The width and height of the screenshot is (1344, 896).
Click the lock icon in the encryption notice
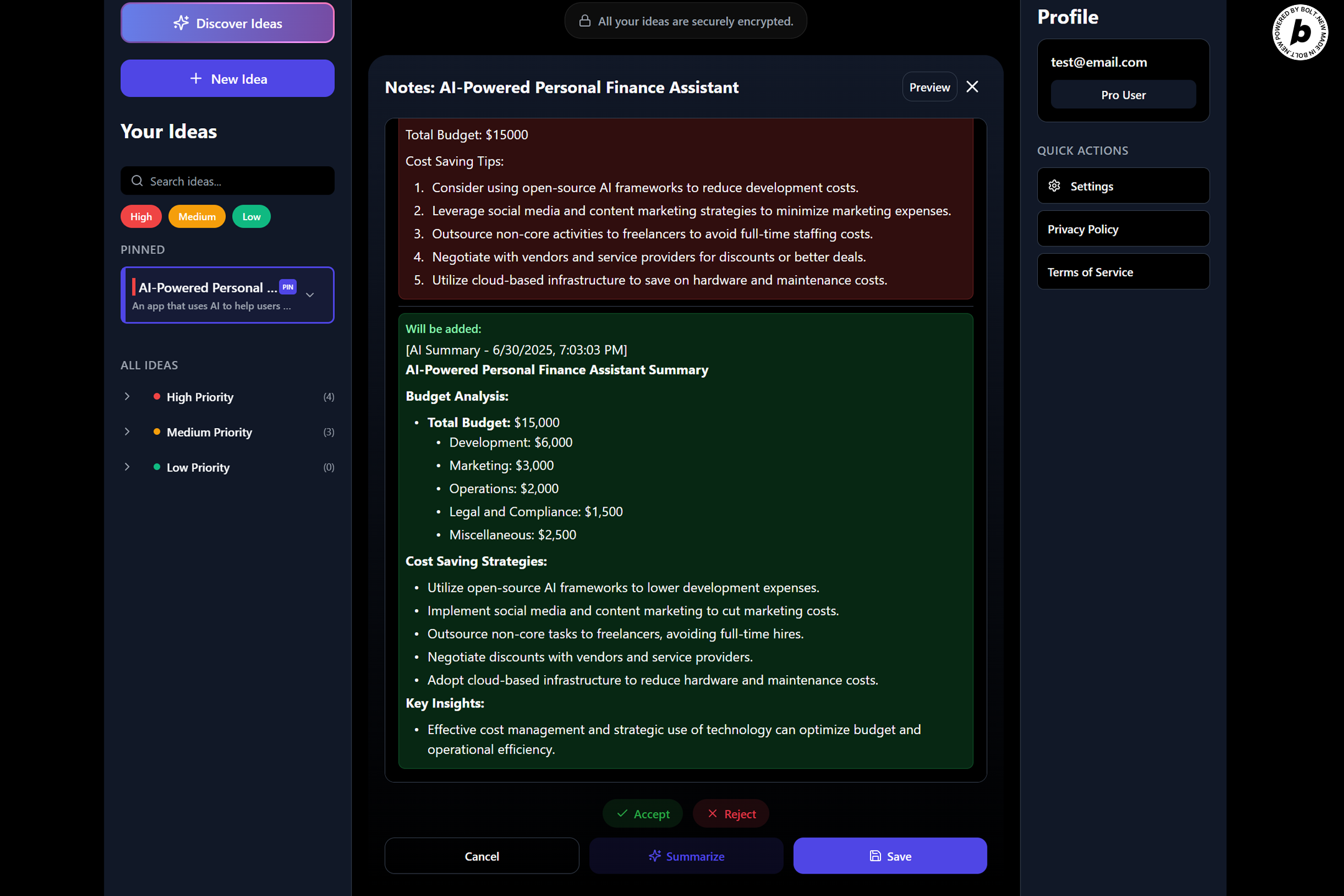(x=585, y=21)
